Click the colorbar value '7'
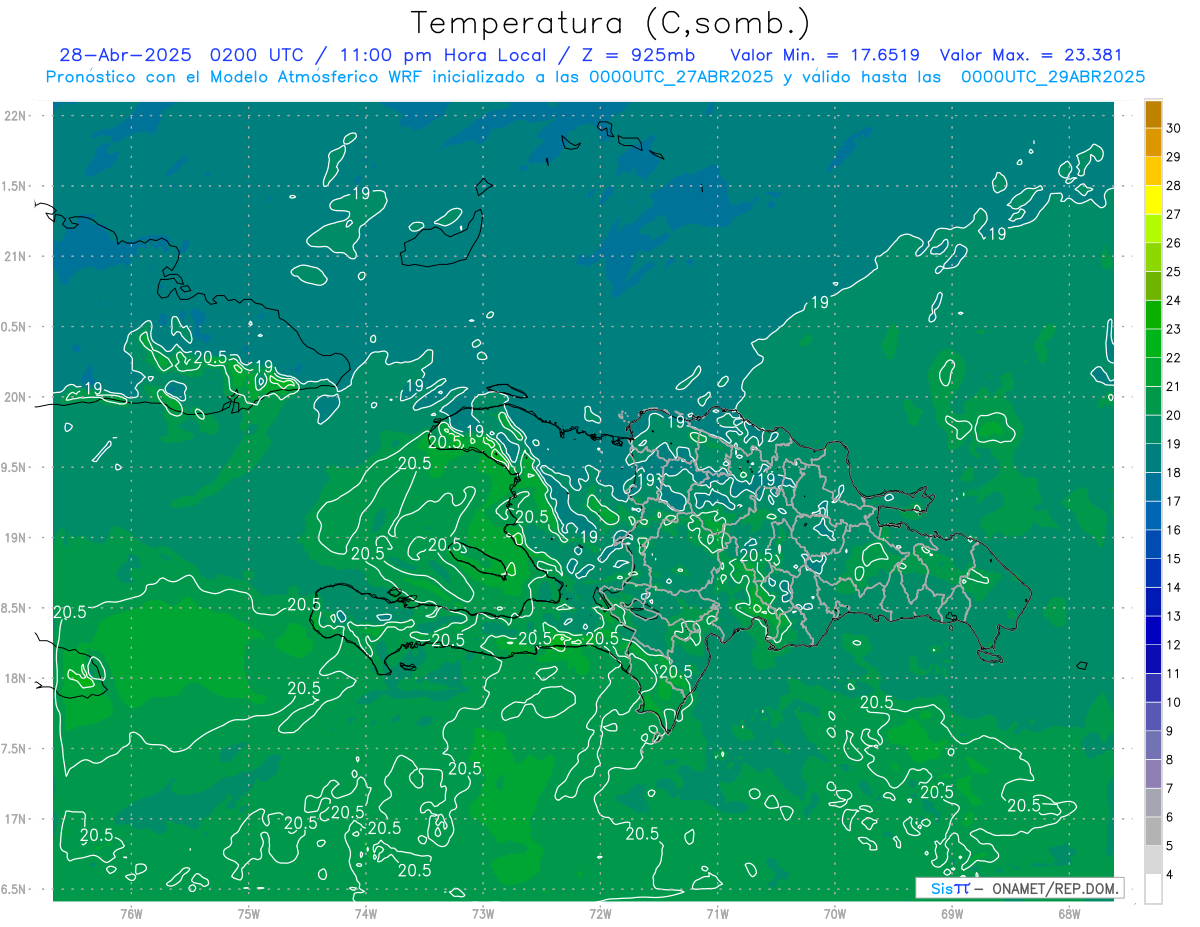Image resolution: width=1200 pixels, height=927 pixels. coord(1170,789)
